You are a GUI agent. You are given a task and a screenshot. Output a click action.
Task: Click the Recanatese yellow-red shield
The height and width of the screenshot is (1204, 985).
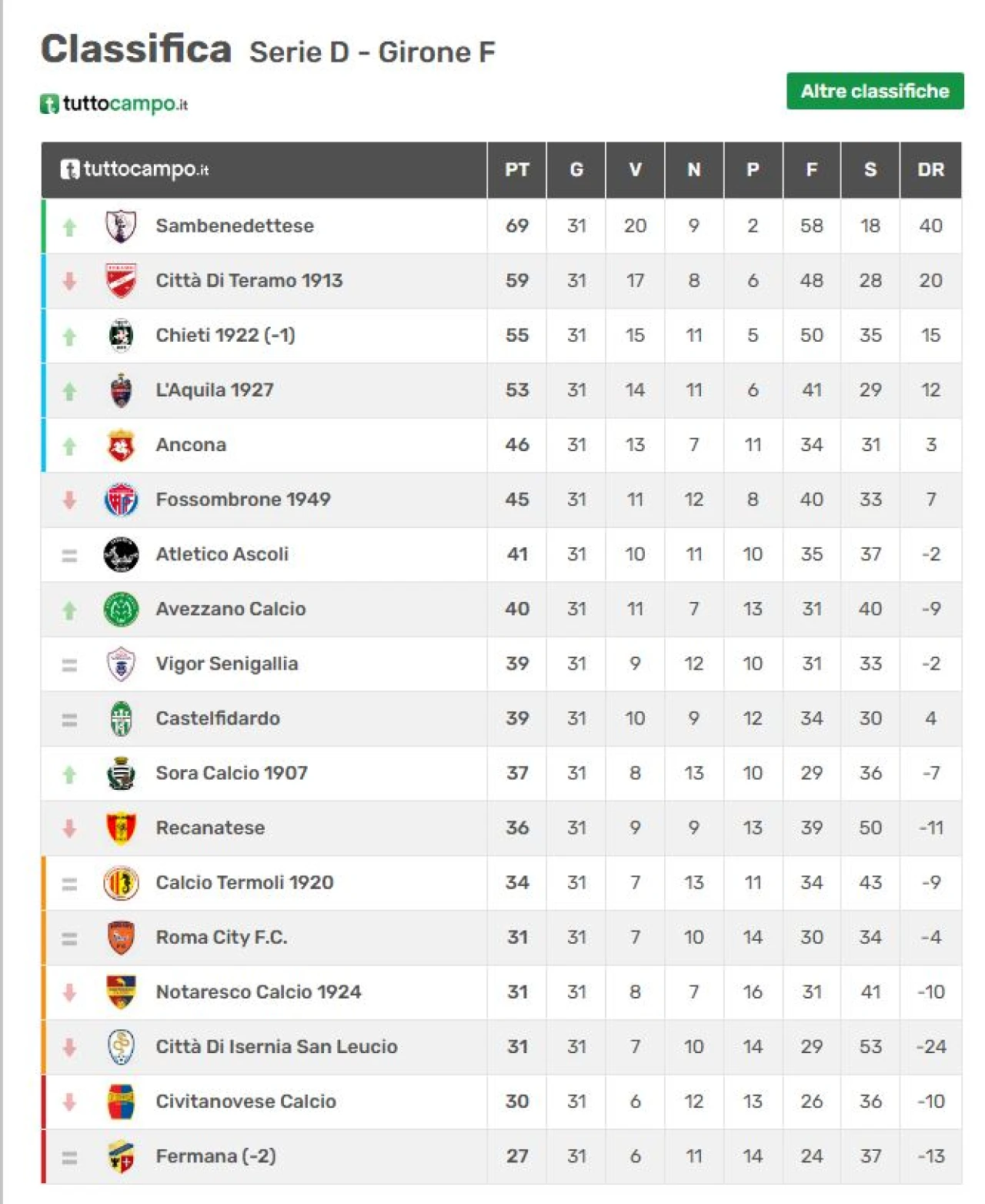pos(121,828)
